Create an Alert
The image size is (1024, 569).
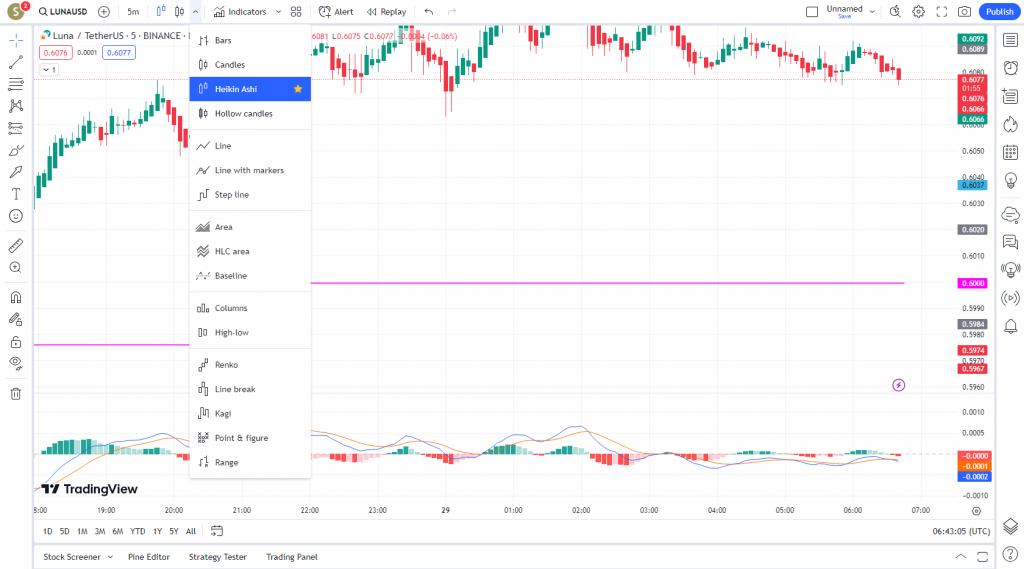point(336,12)
